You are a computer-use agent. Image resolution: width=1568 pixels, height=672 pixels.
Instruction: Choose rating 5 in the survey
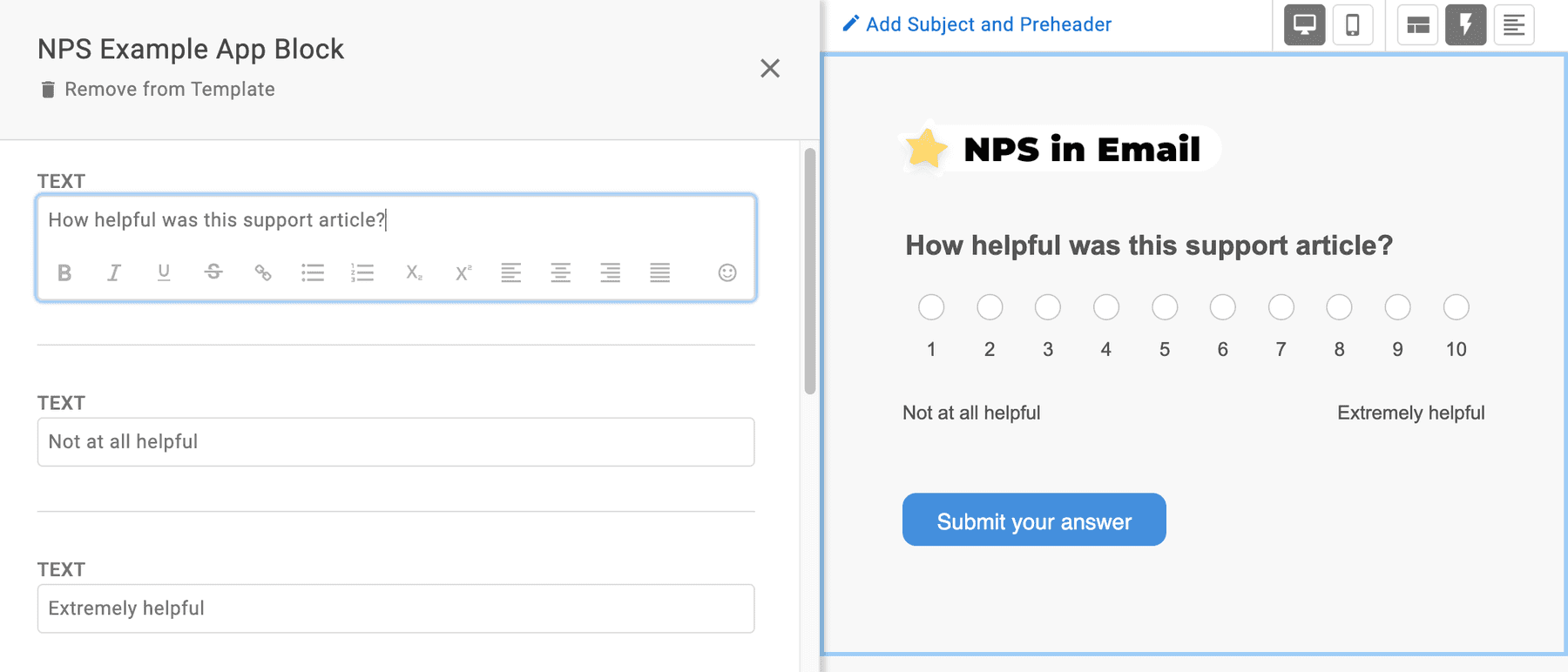(x=1165, y=307)
